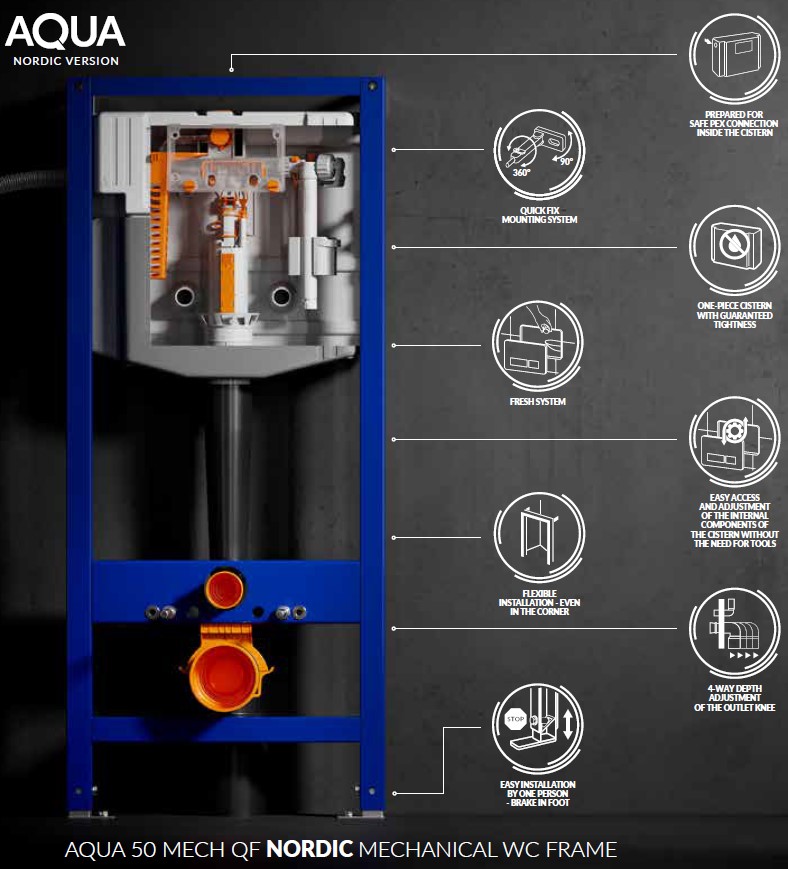This screenshot has height=869, width=788.
Task: Click 'EASY INSTALLATION BY ONE PERSON' caption
Action: 538,793
